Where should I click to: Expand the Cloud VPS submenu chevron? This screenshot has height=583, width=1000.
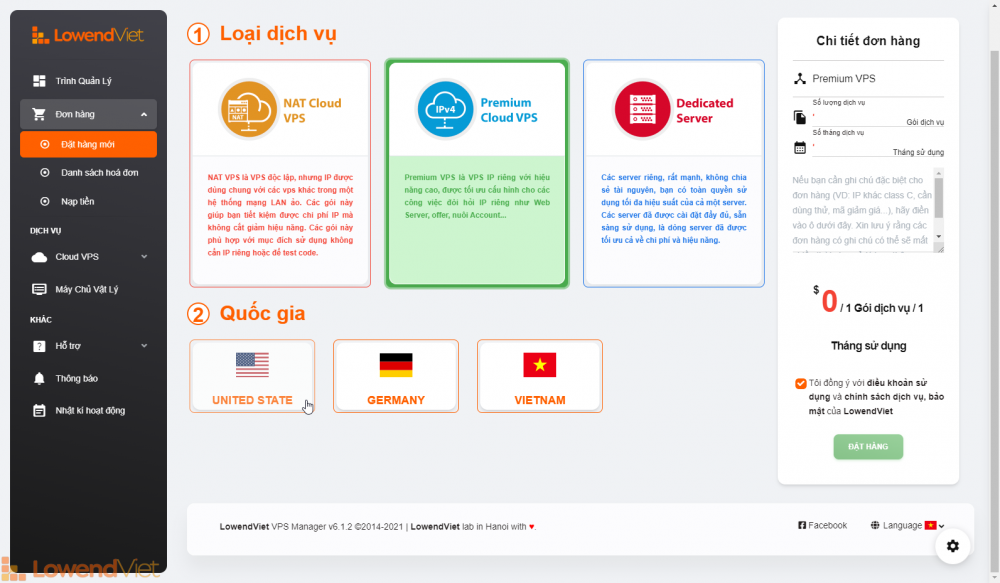144,257
